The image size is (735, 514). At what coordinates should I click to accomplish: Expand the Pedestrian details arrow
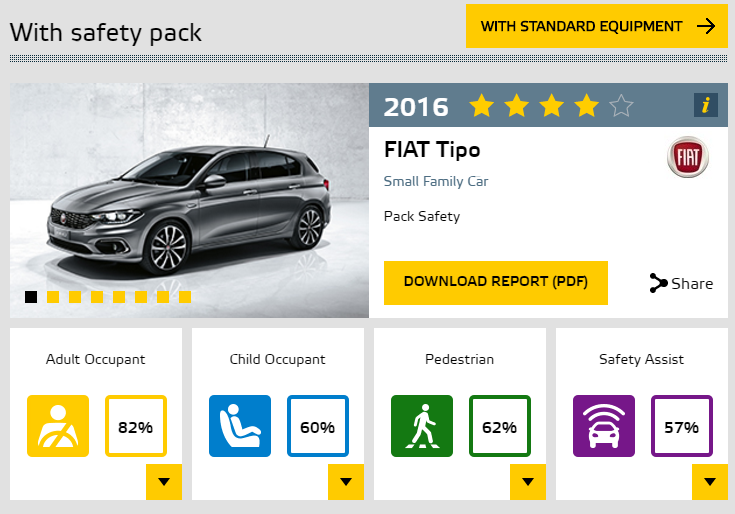click(528, 482)
